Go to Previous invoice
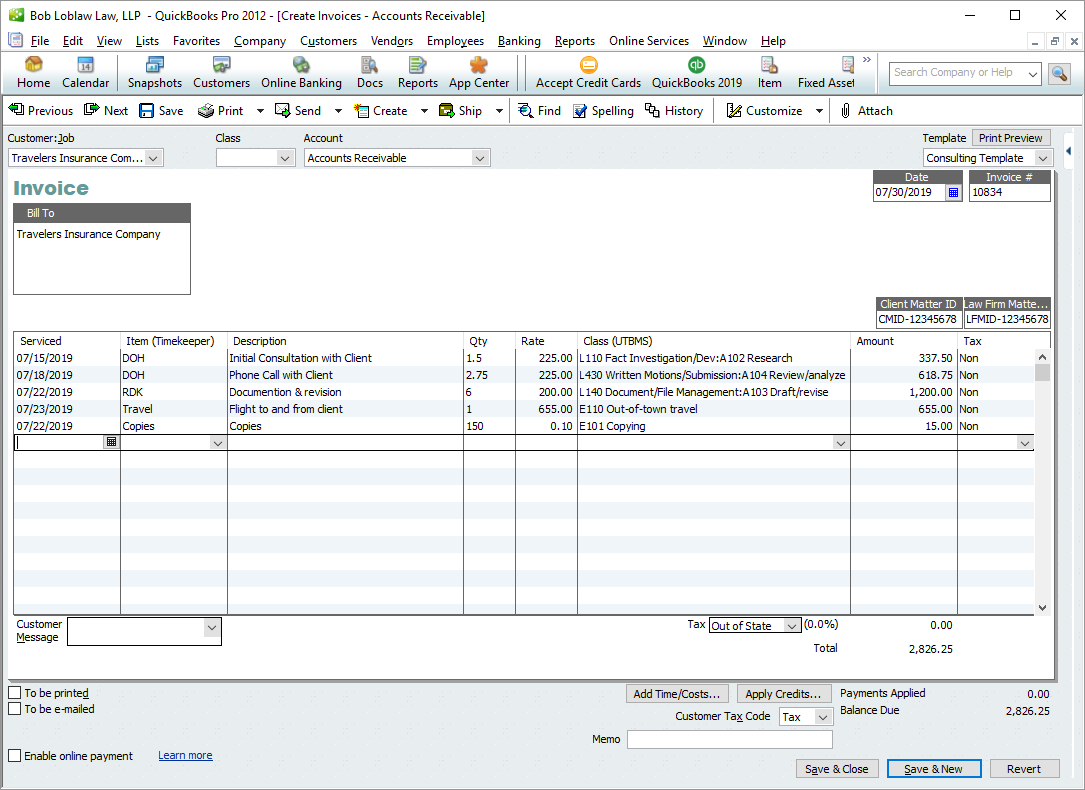This screenshot has width=1085, height=790. [41, 111]
